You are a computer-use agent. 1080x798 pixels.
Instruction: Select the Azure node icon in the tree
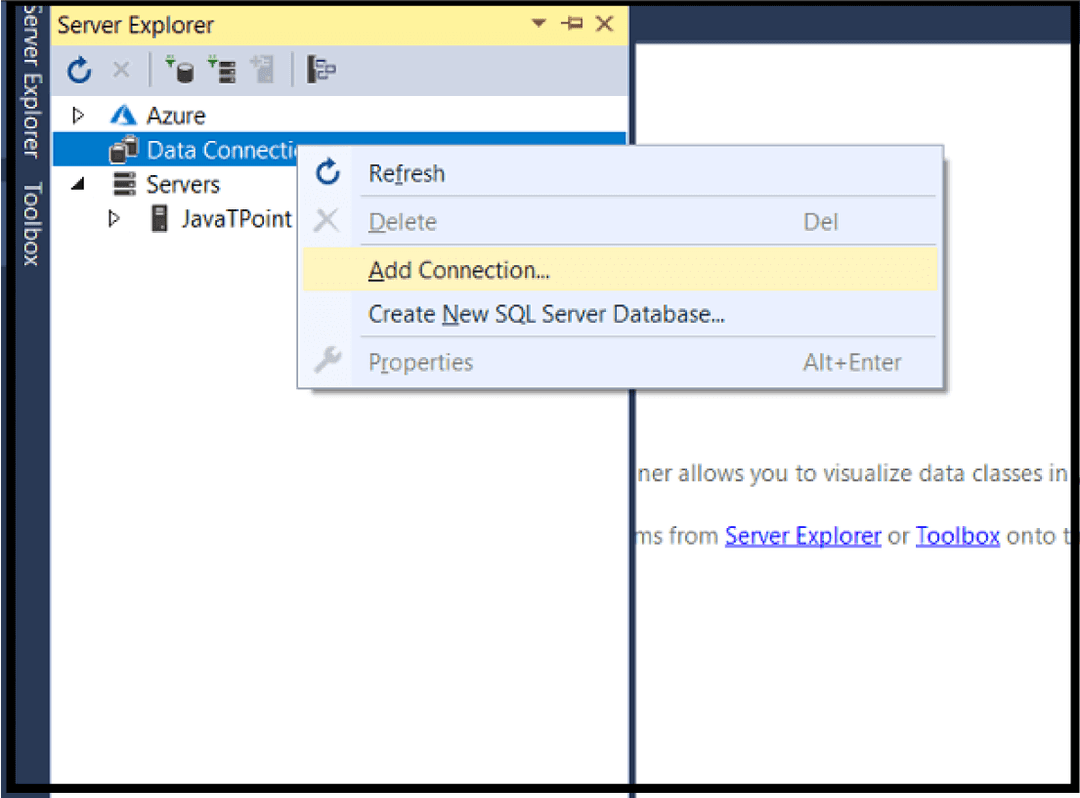coord(123,116)
